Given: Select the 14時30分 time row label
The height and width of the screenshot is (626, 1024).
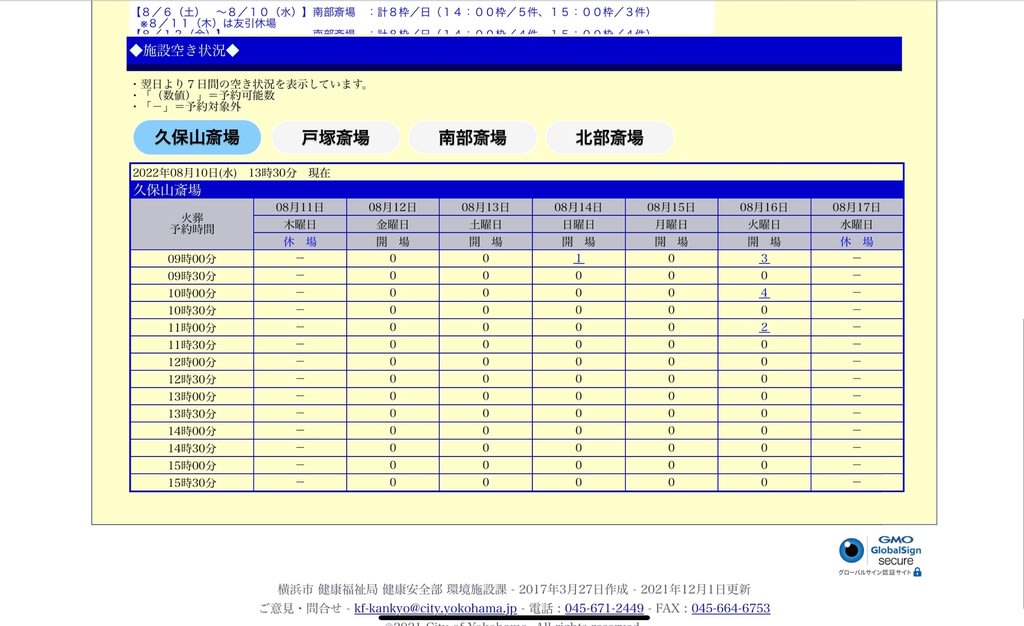Looking at the screenshot, I should [x=192, y=448].
